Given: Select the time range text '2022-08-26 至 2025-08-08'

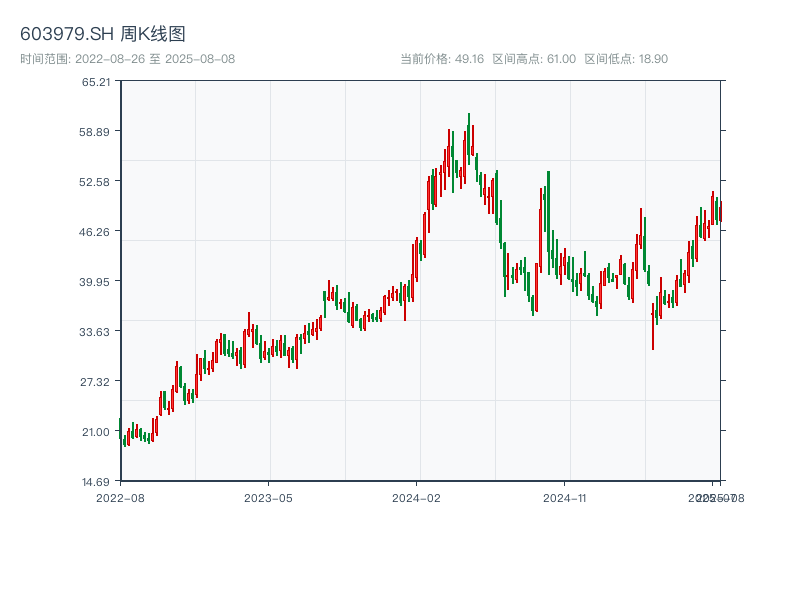Looking at the screenshot, I should coord(155,59).
